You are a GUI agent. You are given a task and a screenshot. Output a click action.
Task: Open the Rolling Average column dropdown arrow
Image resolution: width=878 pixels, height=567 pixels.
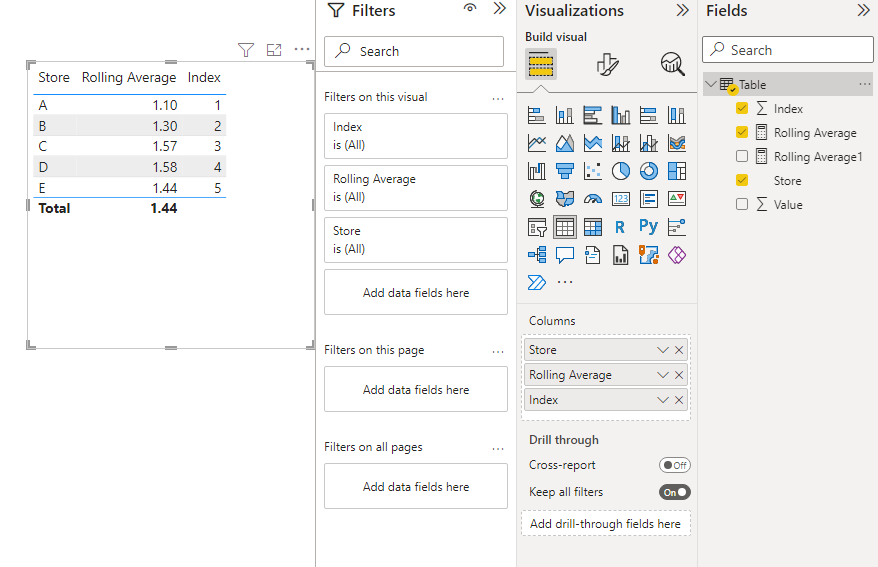(663, 375)
